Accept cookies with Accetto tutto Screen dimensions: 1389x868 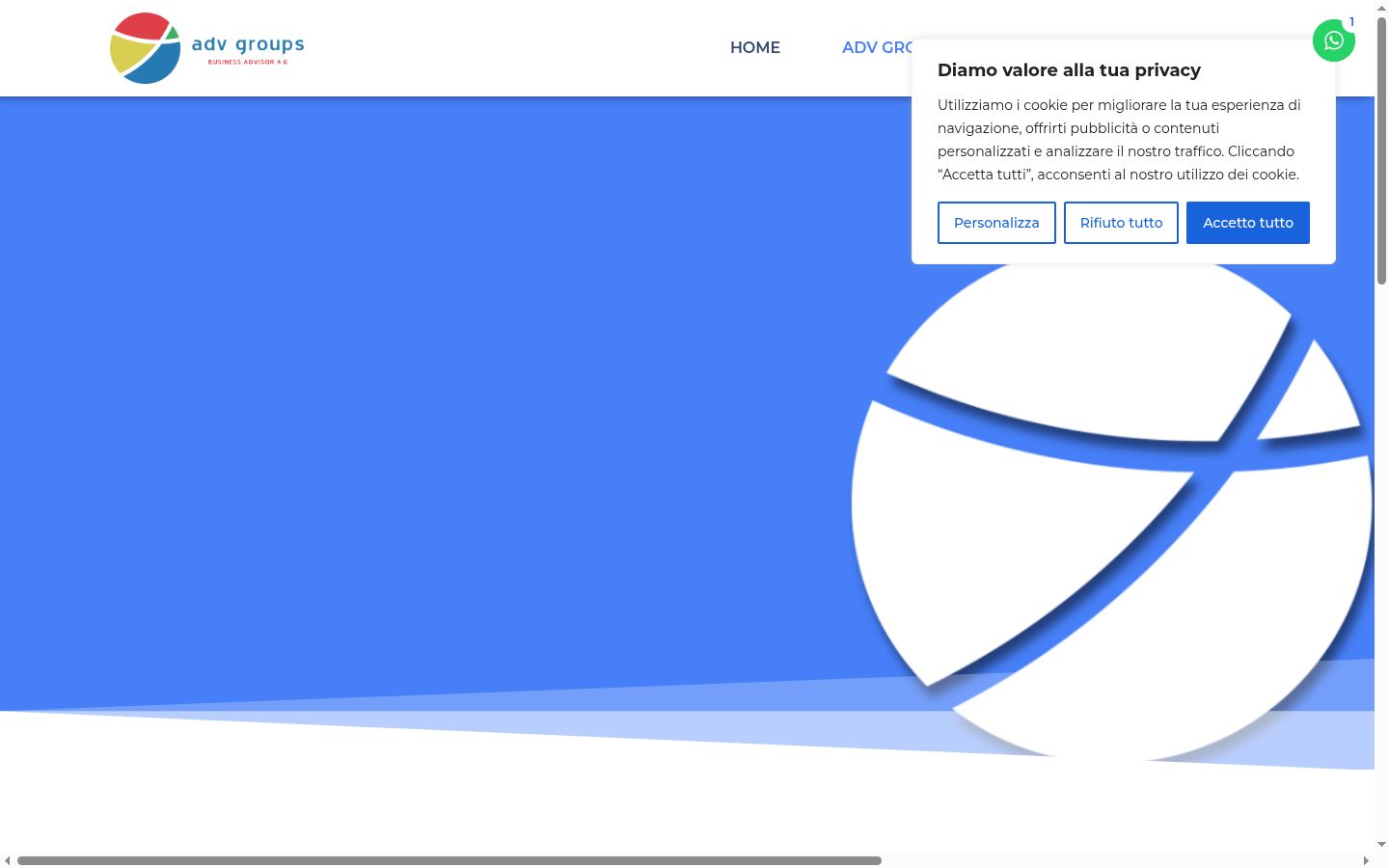[x=1248, y=223]
